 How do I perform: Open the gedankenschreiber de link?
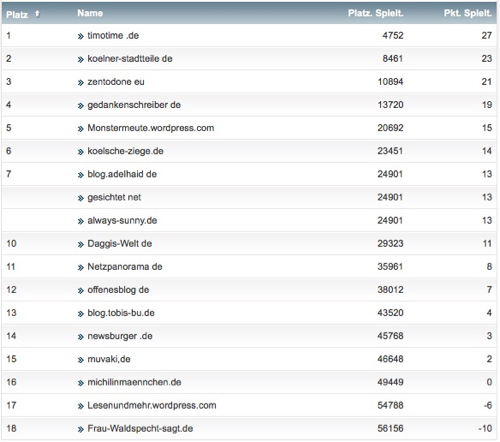click(134, 105)
